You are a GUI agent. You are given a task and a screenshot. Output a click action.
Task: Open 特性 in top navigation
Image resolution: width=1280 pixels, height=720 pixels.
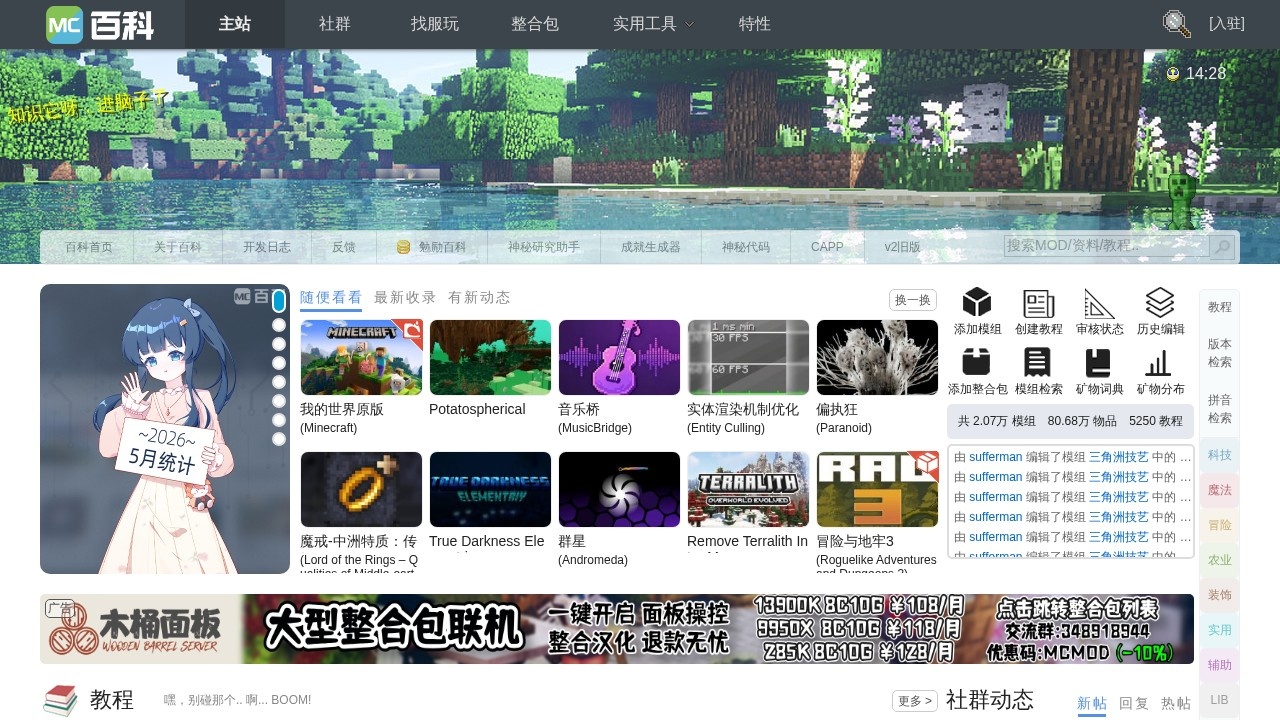click(755, 24)
